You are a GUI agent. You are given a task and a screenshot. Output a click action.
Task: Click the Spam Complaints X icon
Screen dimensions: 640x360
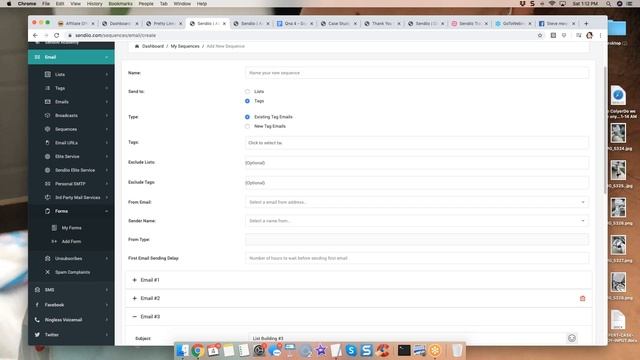pos(47,272)
